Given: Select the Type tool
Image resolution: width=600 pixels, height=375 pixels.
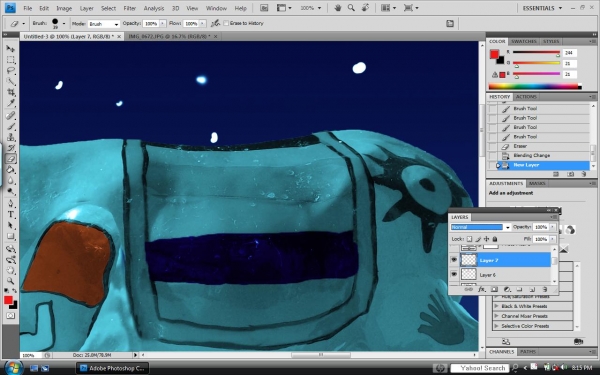Looking at the screenshot, I should point(10,215).
